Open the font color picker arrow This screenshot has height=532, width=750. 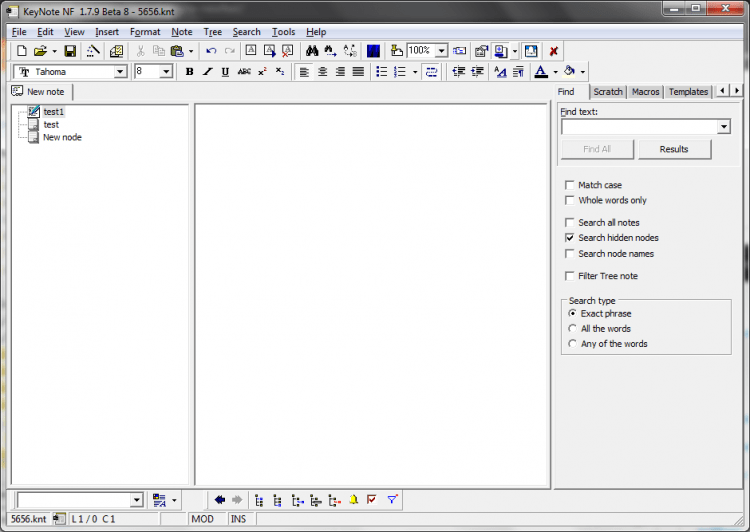tap(555, 72)
